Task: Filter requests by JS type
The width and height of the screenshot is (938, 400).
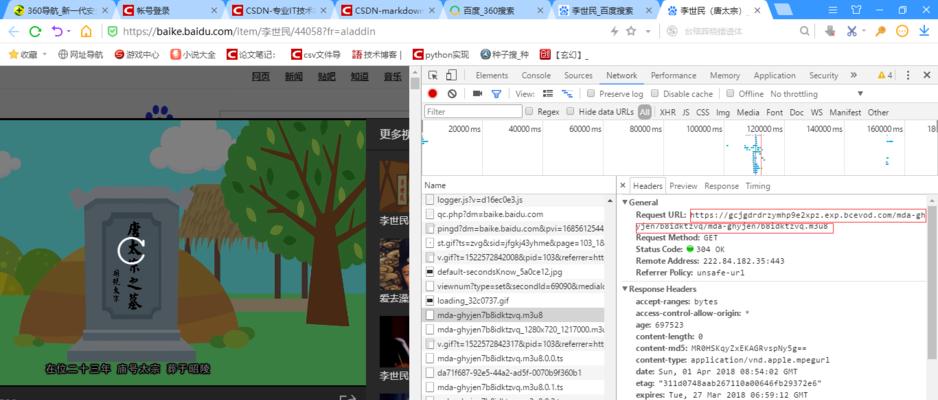Action: [x=686, y=112]
